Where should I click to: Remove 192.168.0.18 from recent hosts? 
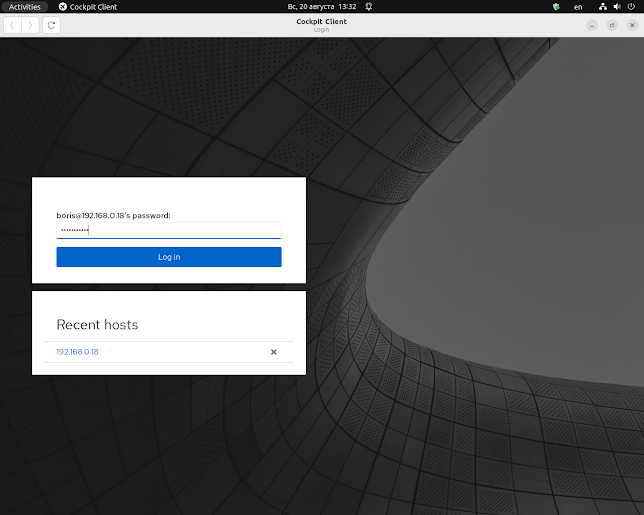[x=274, y=352]
